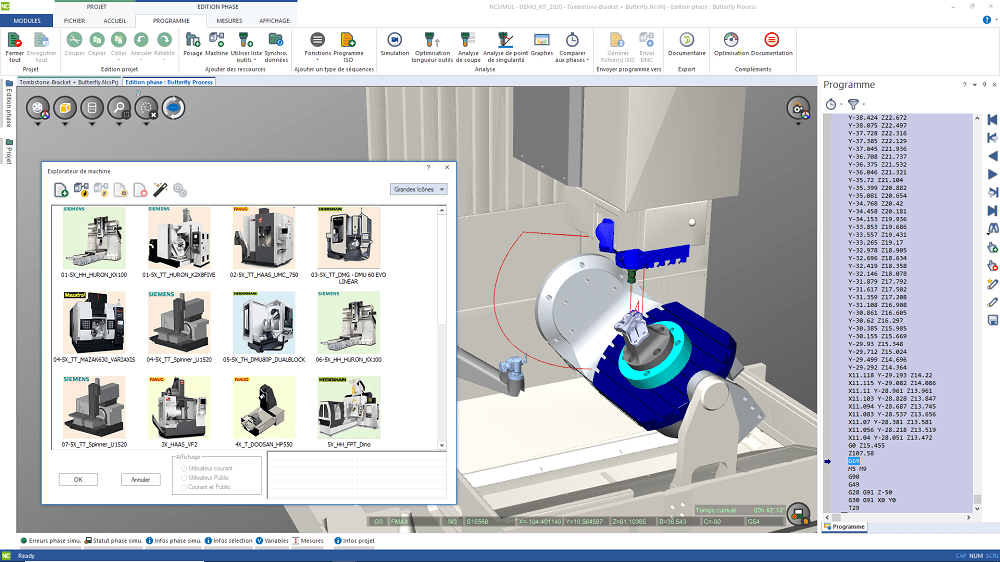The height and width of the screenshot is (562, 1000).
Task: Switch to the MESURES ribbon tab
Action: (x=229, y=20)
